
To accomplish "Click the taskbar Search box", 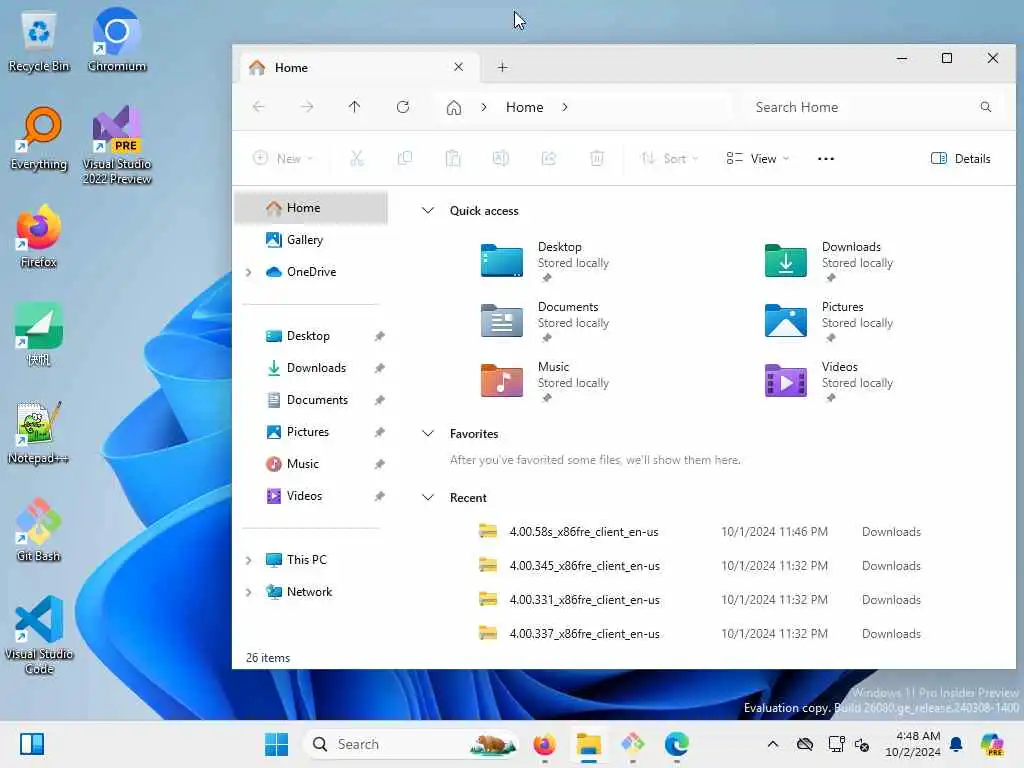I will (x=412, y=744).
